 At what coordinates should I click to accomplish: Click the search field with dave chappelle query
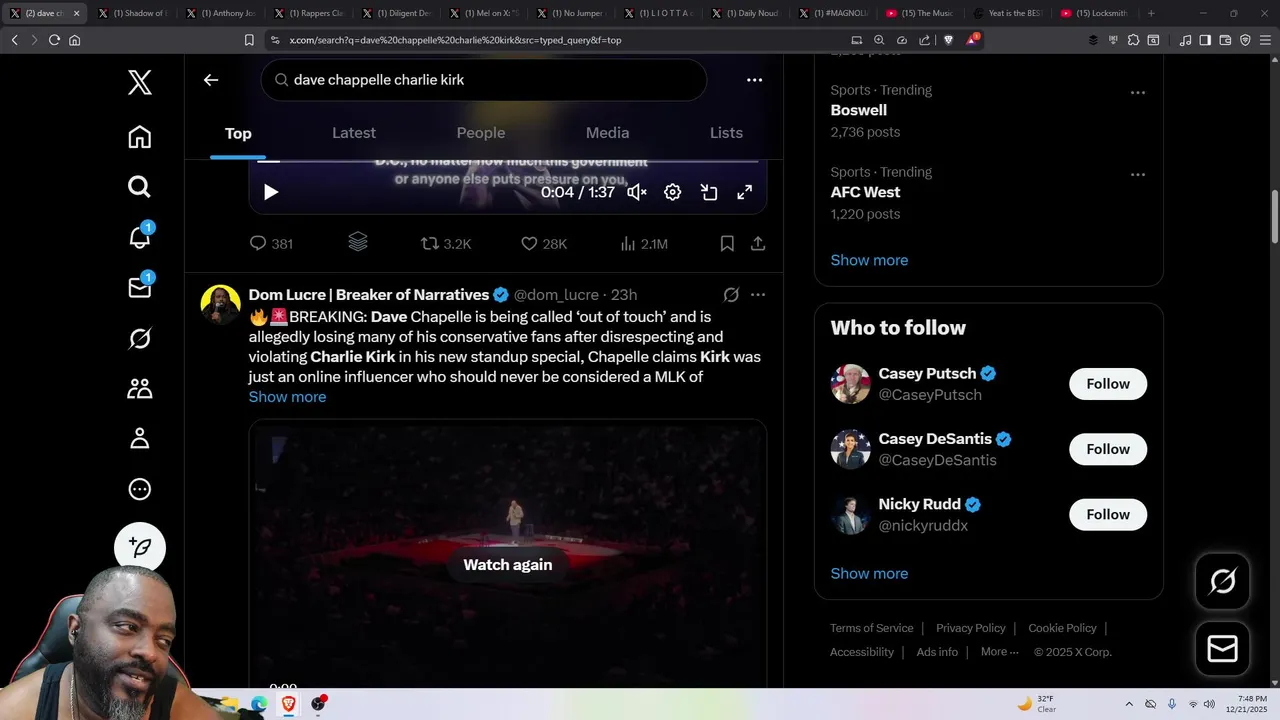point(484,80)
